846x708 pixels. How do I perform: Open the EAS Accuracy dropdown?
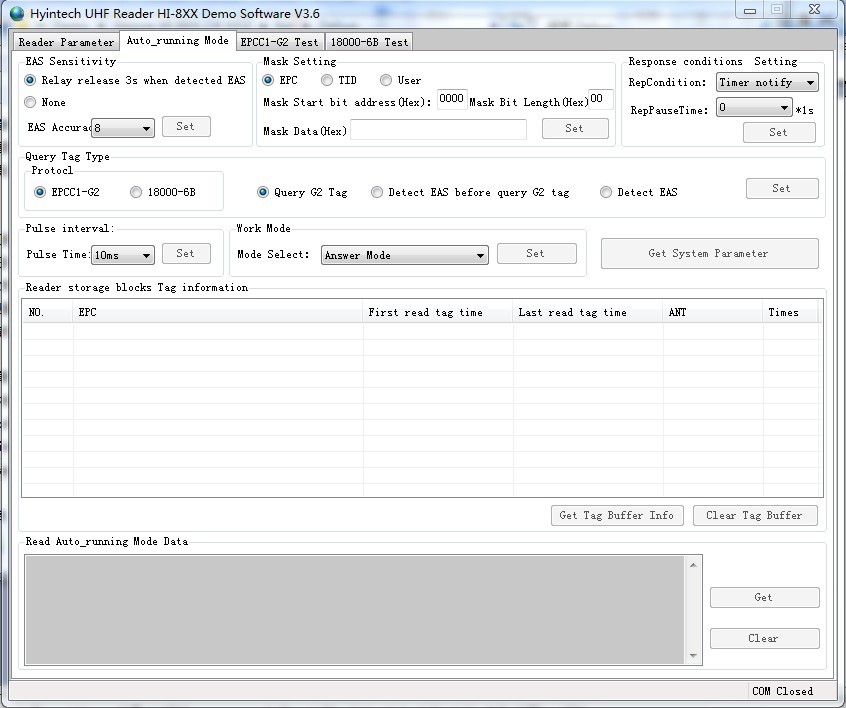123,128
